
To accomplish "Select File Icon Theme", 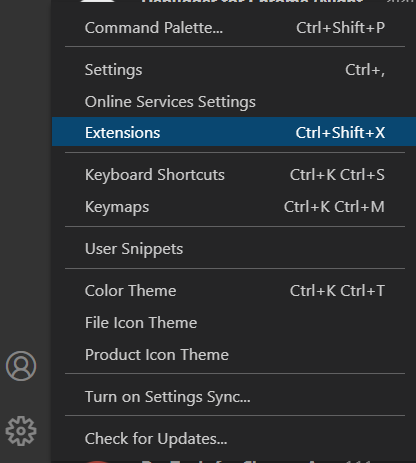I will [235, 323].
